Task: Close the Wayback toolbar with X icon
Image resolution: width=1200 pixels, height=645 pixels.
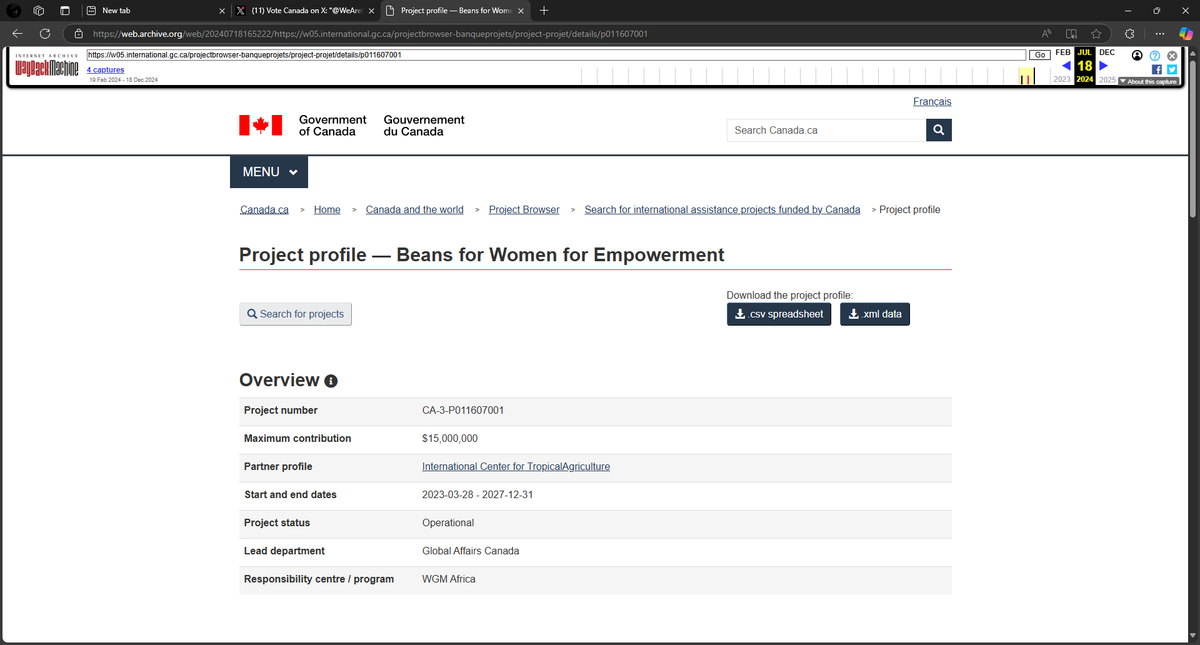Action: (x=1171, y=55)
